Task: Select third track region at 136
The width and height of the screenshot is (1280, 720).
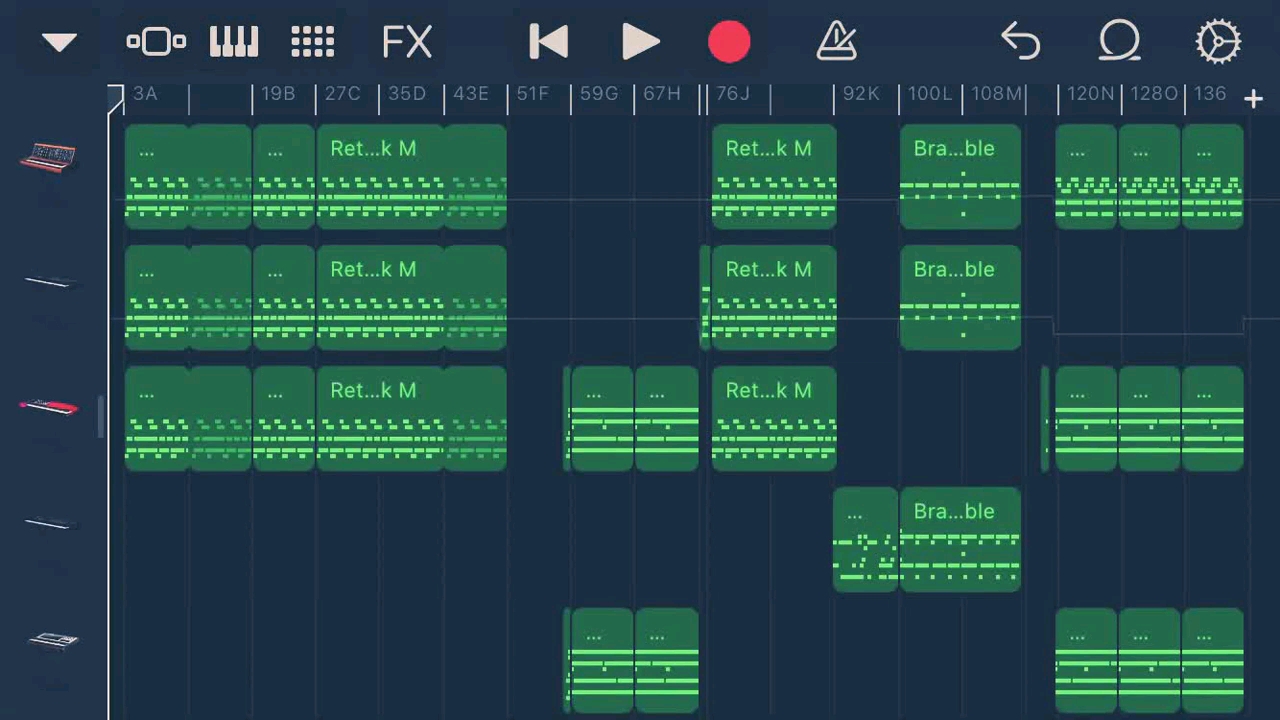Action: (1213, 419)
